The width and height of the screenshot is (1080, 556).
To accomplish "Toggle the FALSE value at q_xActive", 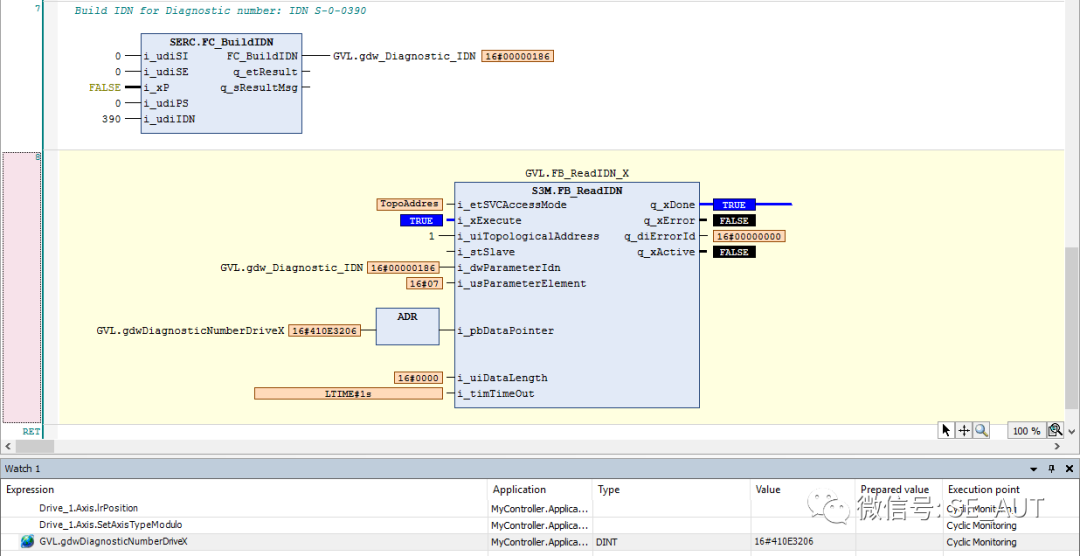I will [734, 253].
